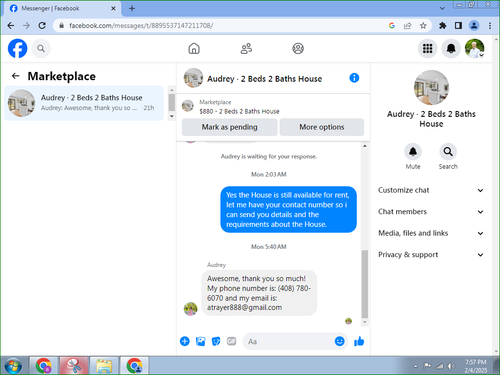
Task: Expand Privacy & support section
Action: tap(431, 255)
